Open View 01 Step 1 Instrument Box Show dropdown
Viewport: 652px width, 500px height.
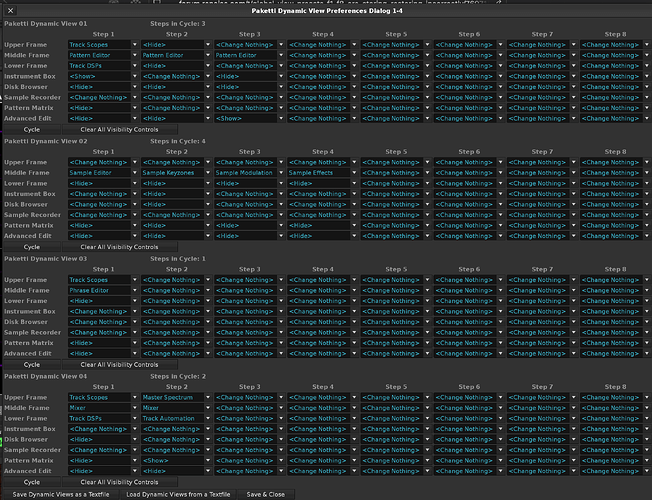pyautogui.click(x=103, y=76)
